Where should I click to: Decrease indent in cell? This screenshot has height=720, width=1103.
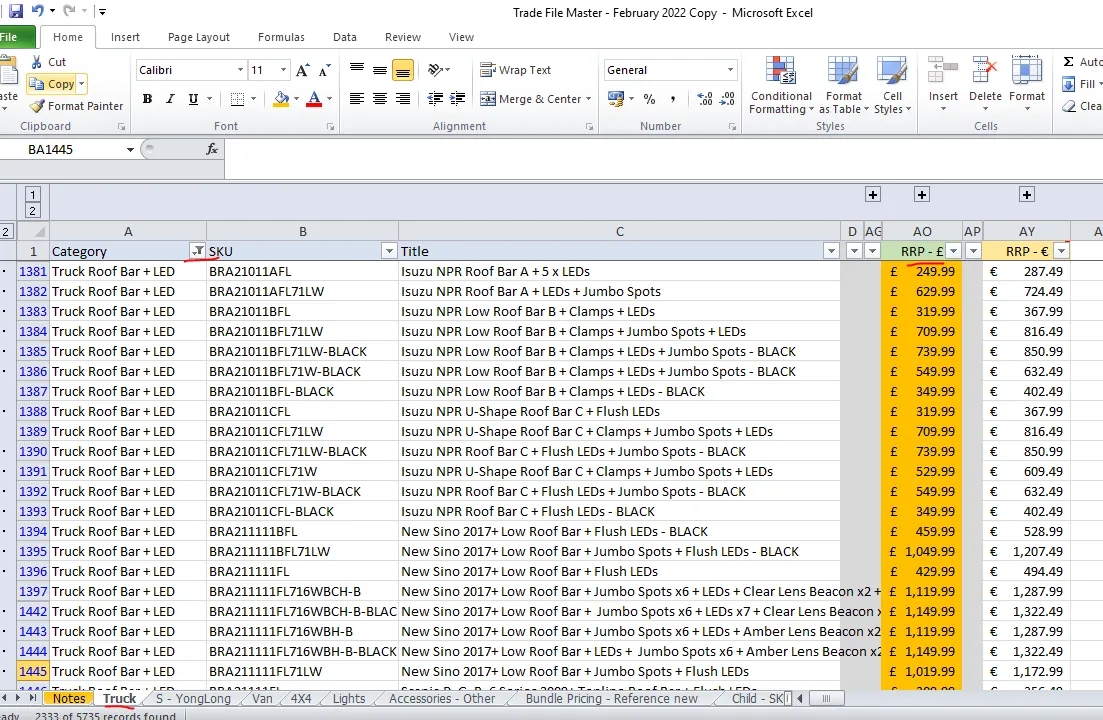coord(435,99)
